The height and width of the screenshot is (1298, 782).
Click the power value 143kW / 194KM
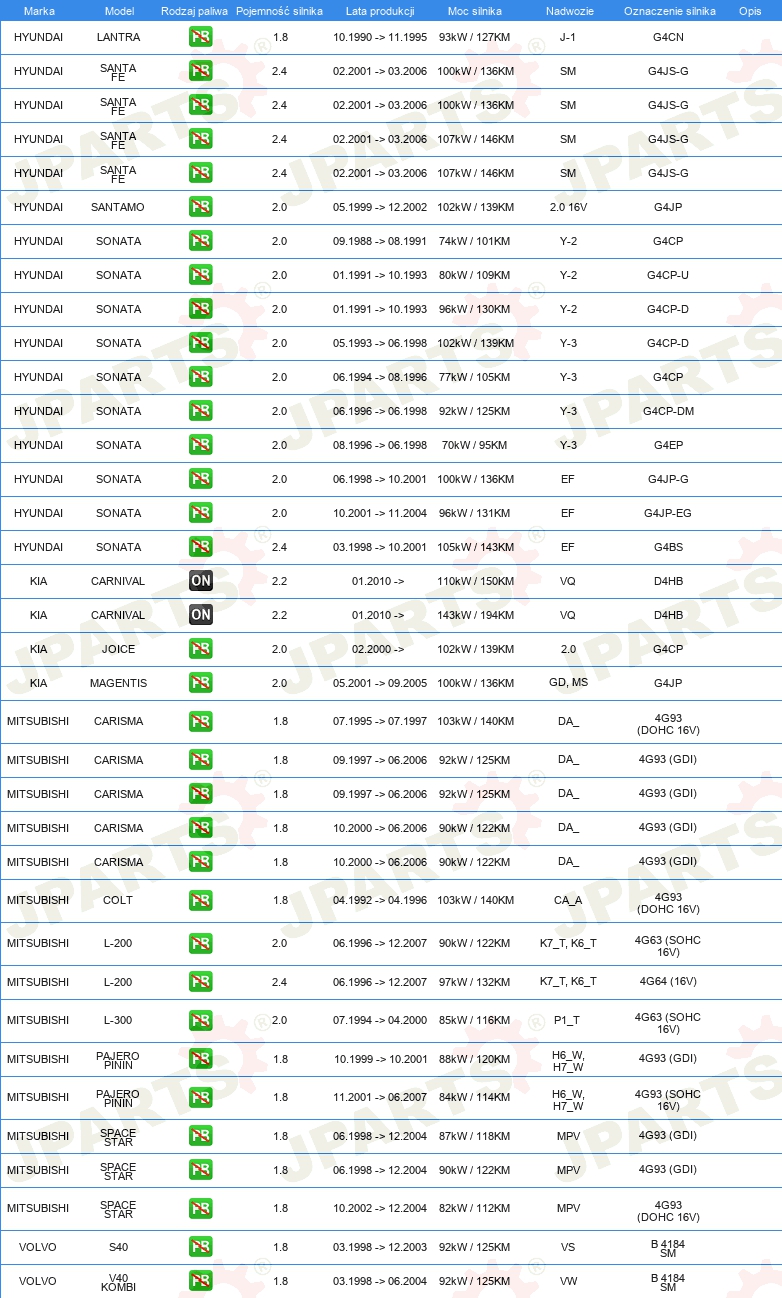tap(476, 615)
